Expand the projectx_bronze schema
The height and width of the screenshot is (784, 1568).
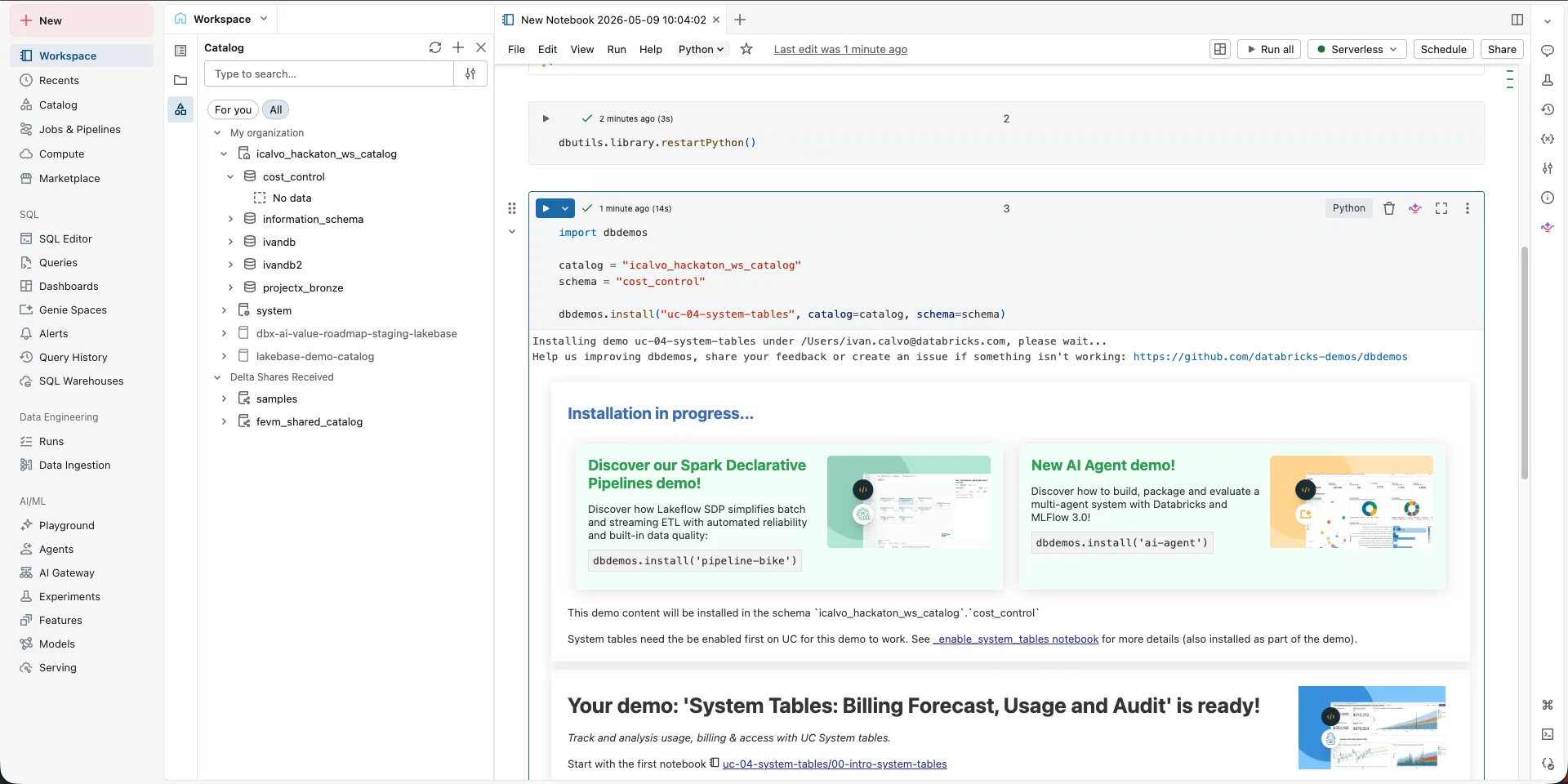click(x=230, y=287)
